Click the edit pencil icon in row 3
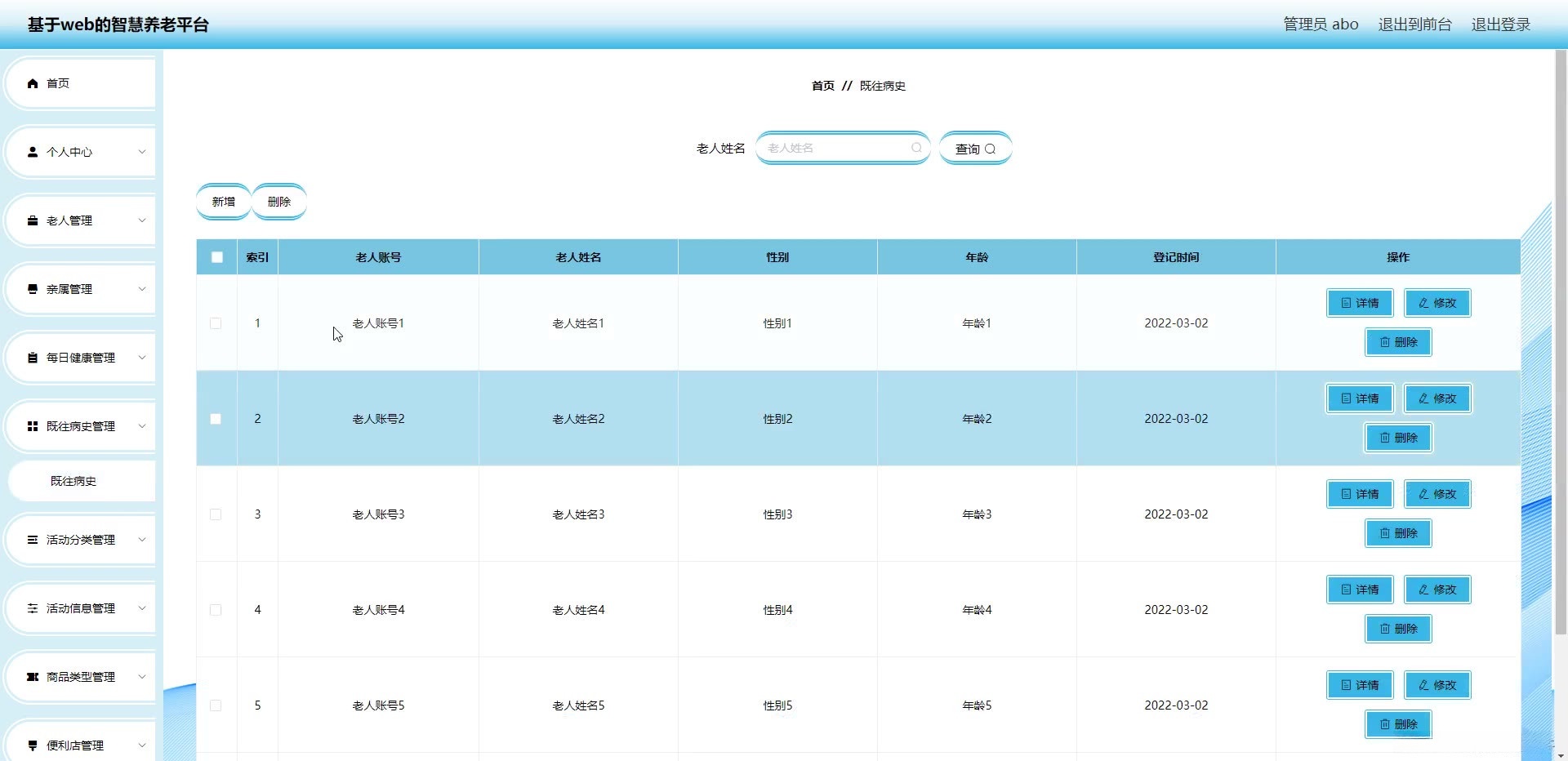 (x=1423, y=494)
